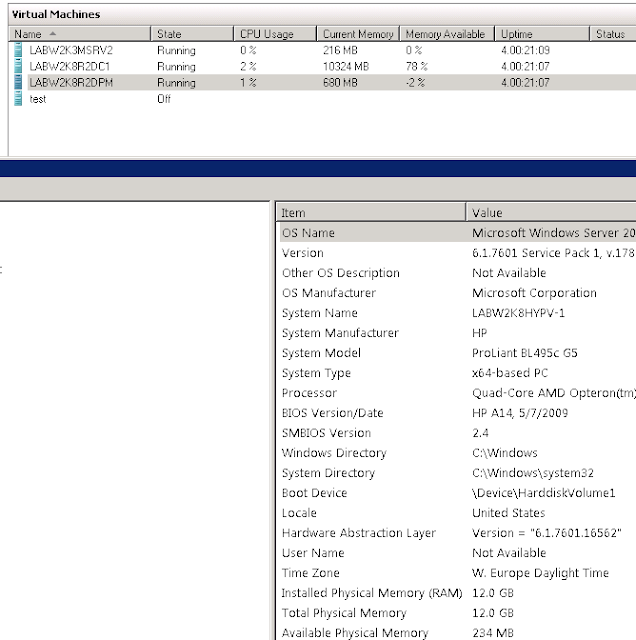
Task: Click the Current Memory column header
Action: tap(358, 34)
